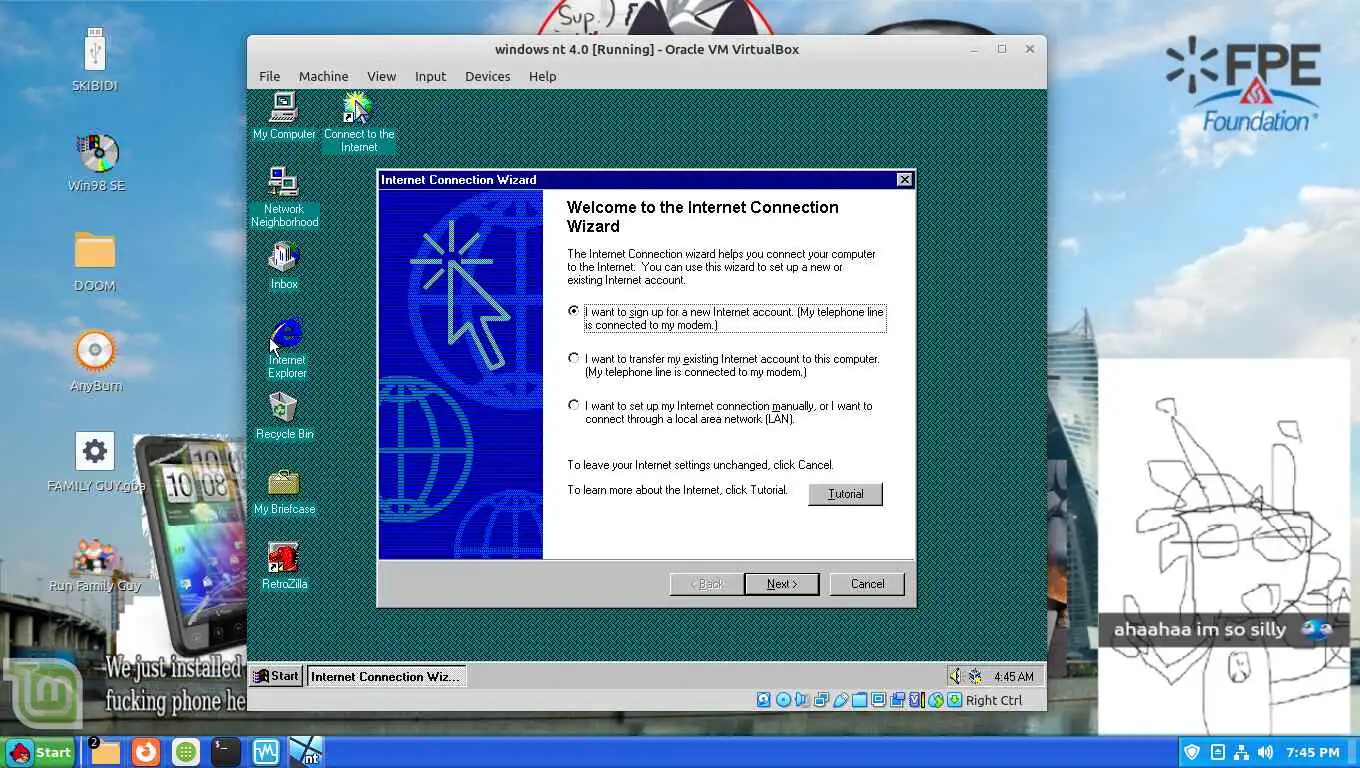Click the VirtualBox display settings indicator
The height and width of the screenshot is (768, 1360).
(x=878, y=700)
